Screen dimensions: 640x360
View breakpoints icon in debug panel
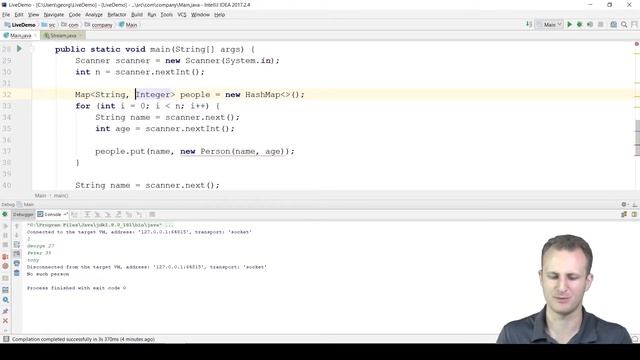point(5,257)
